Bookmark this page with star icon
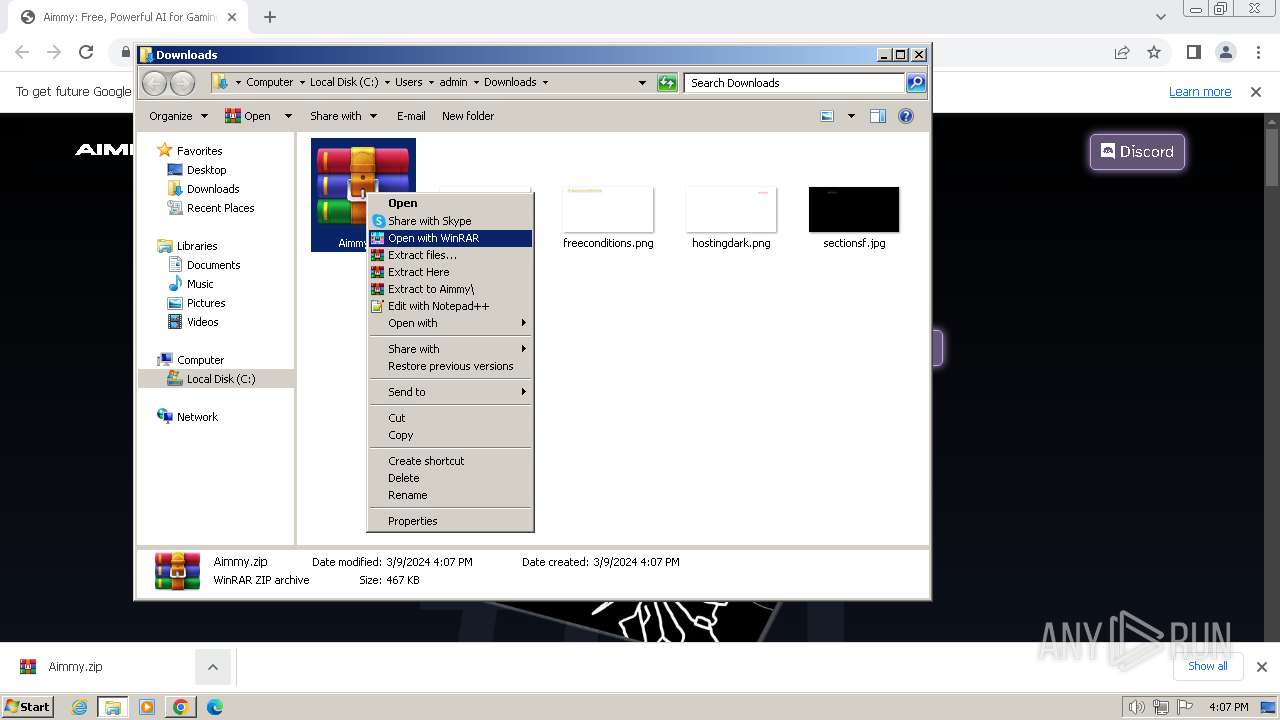This screenshot has height=720, width=1280. pyautogui.click(x=1154, y=52)
